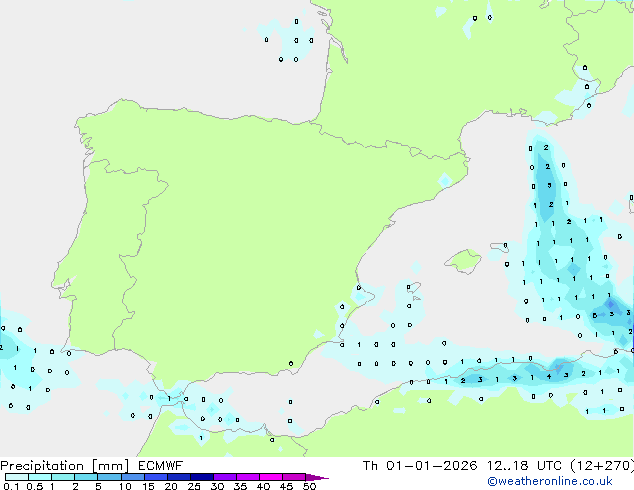Click the above-50 arrow tip of legend

[317, 477]
